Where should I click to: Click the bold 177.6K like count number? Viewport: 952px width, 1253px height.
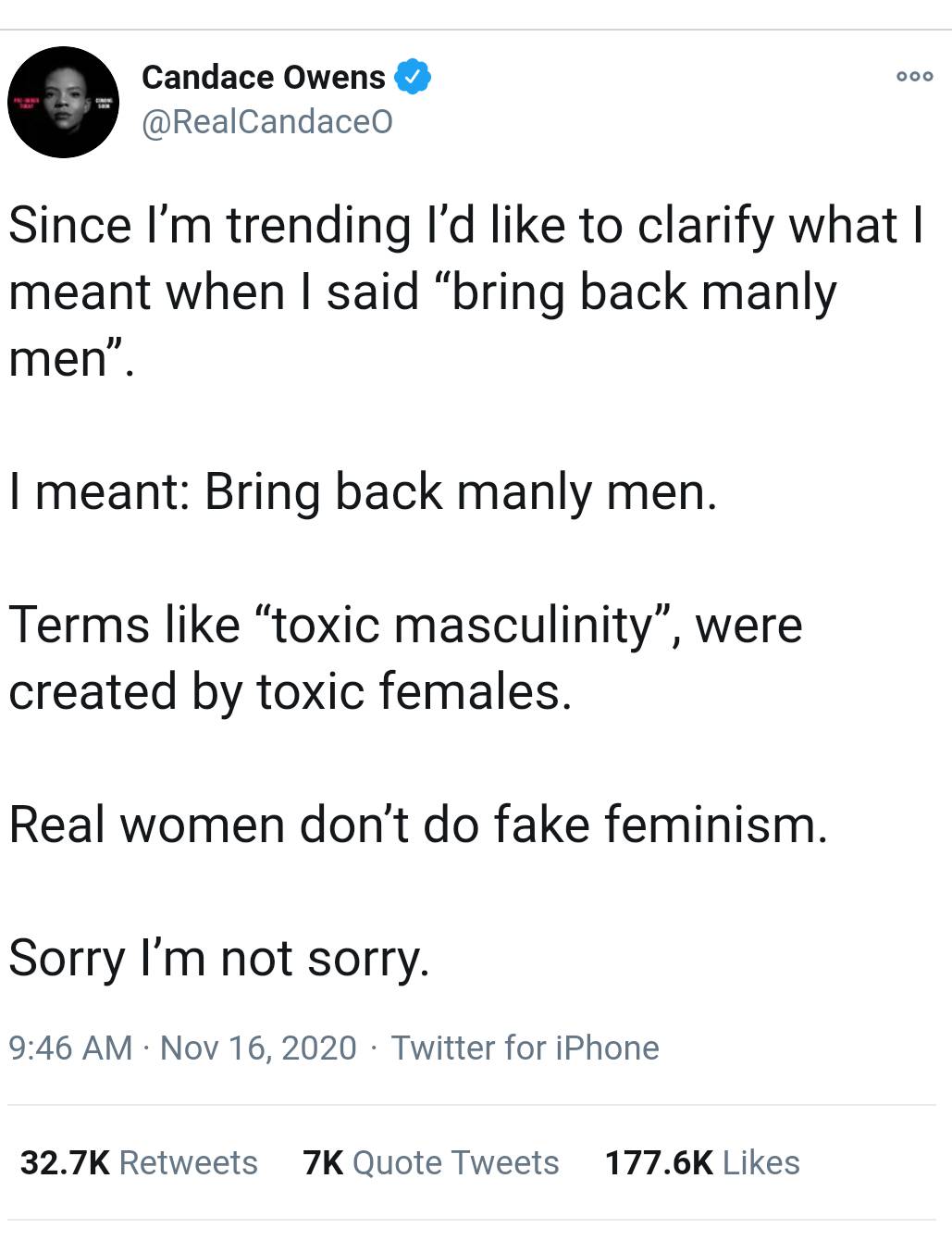[659, 1162]
